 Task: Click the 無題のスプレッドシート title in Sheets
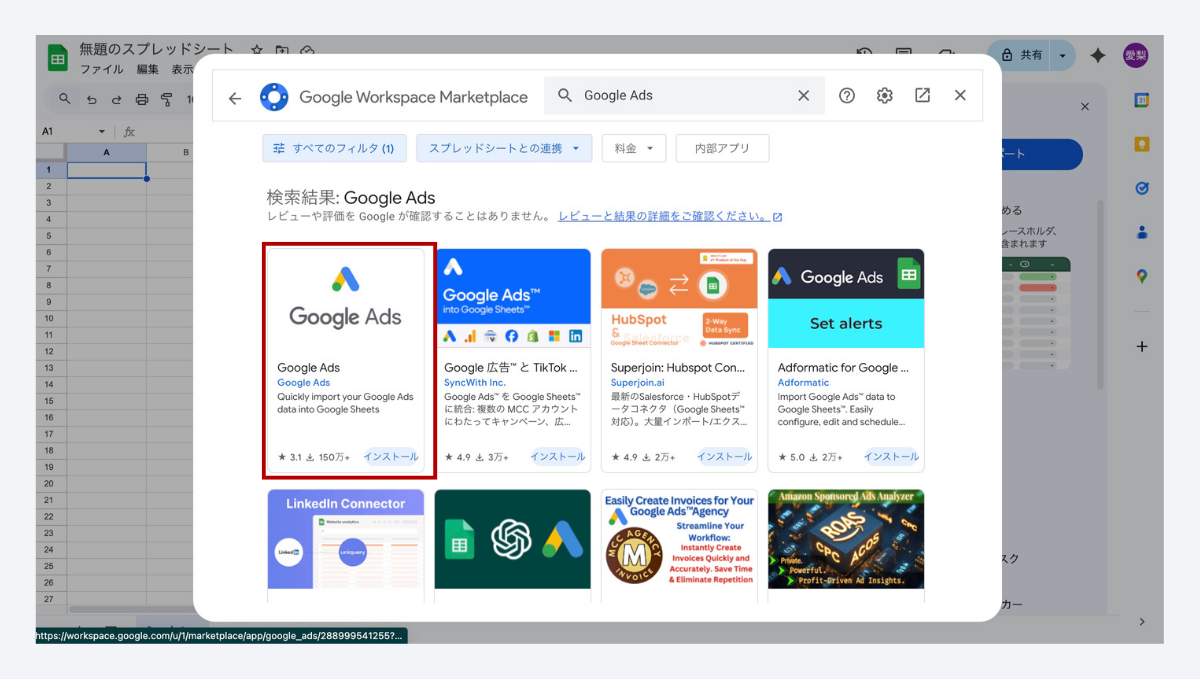(156, 49)
